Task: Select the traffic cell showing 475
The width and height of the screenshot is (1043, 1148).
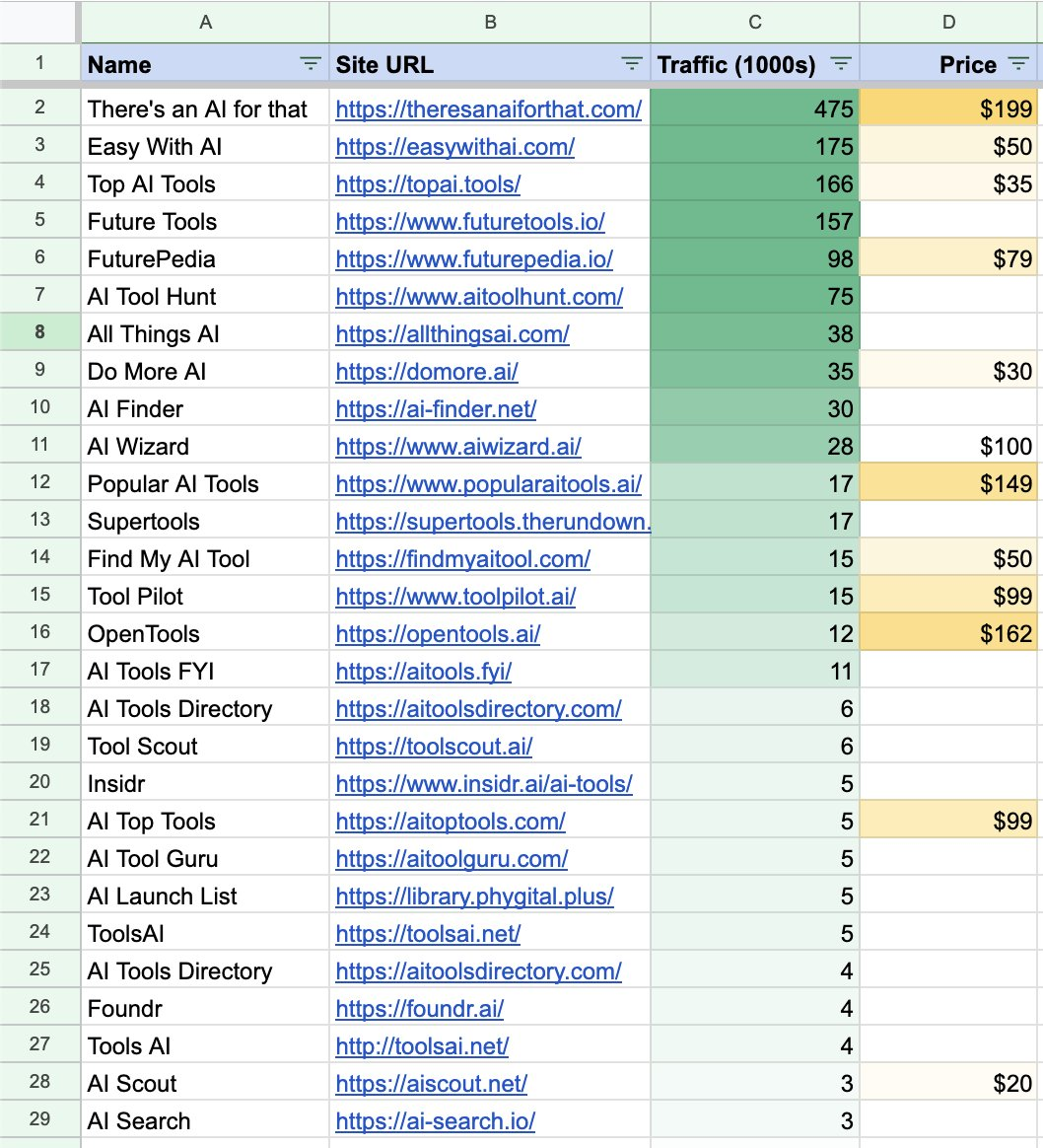Action: click(753, 108)
